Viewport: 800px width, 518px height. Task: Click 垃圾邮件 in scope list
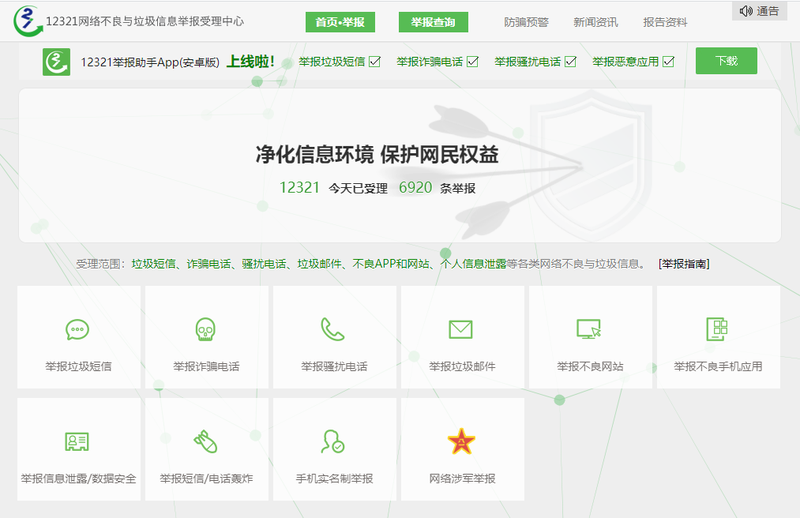click(x=319, y=264)
